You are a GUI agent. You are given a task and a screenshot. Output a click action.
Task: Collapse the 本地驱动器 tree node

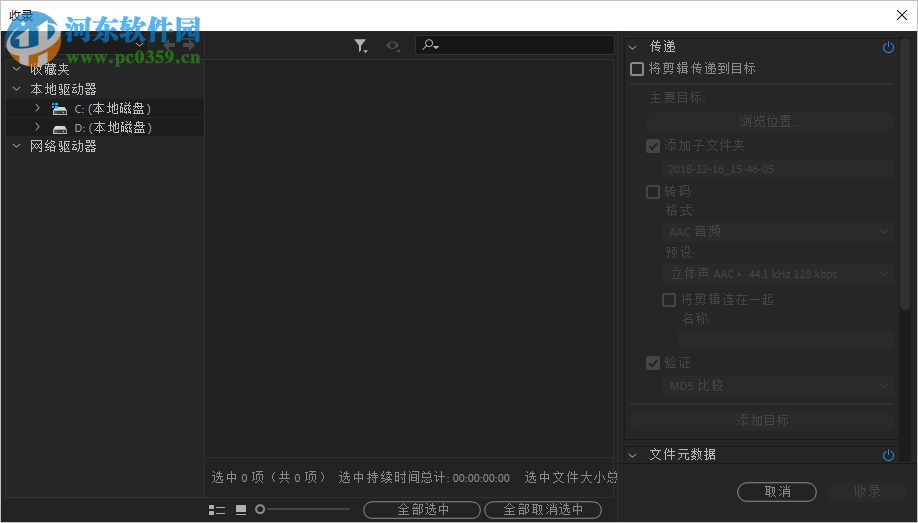[17, 89]
